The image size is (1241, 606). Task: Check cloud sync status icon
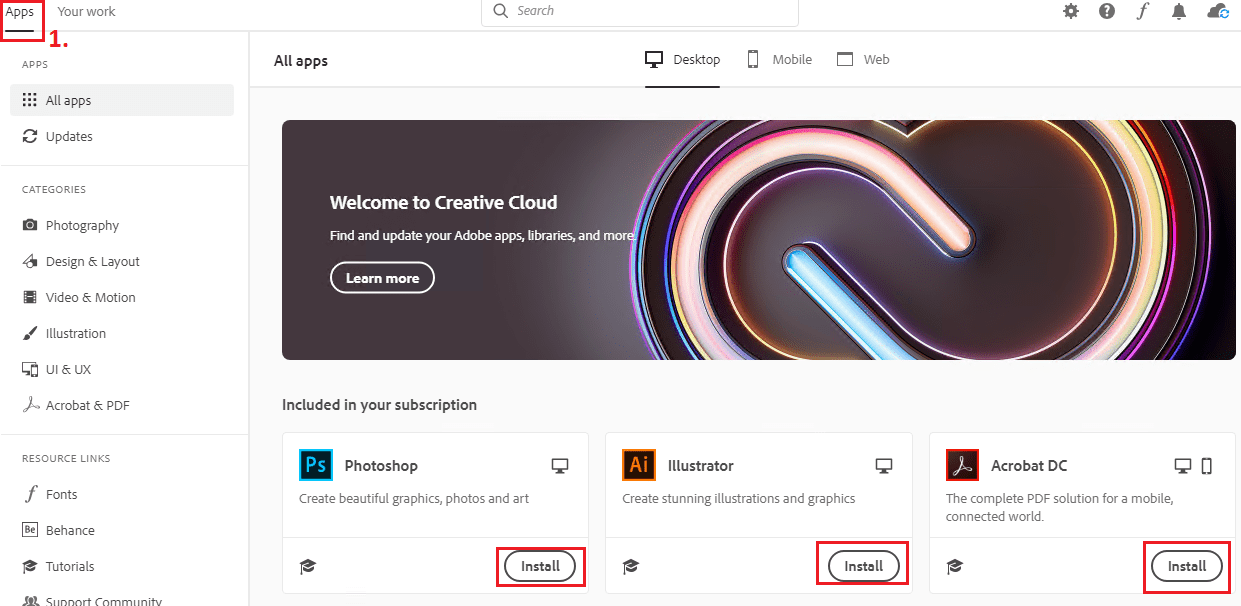1217,11
